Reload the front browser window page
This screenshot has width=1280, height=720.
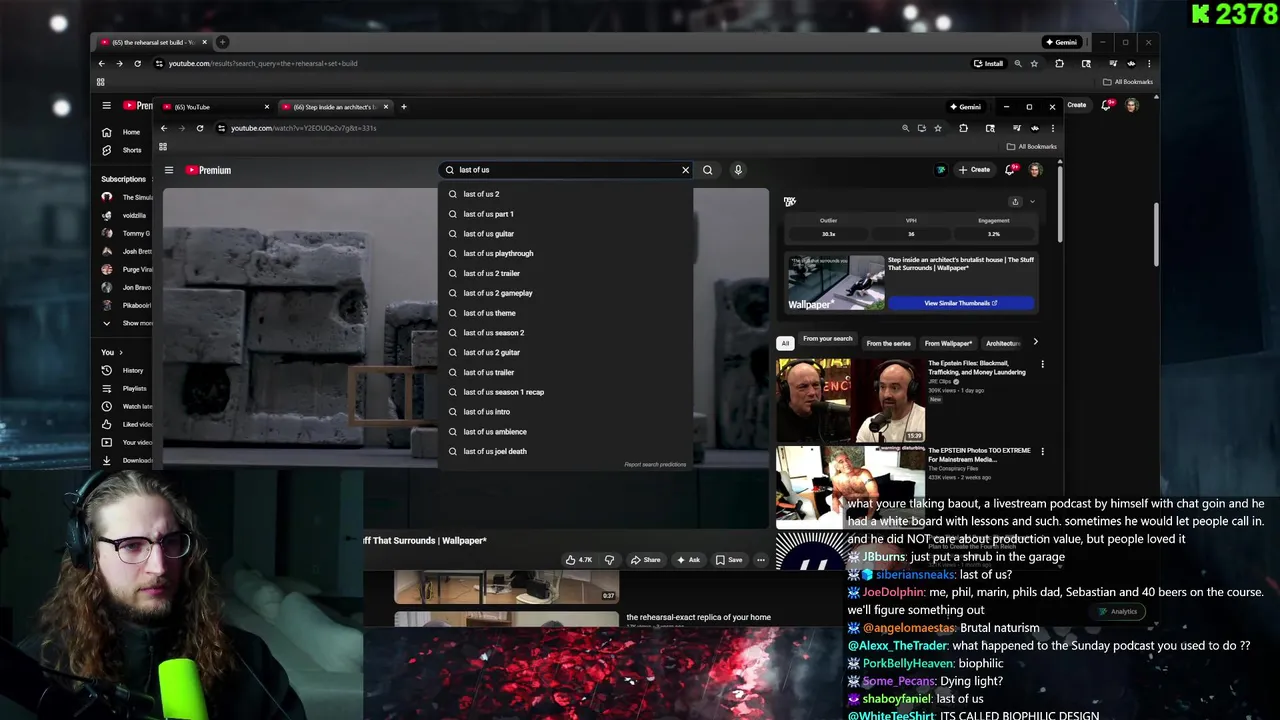coord(200,128)
